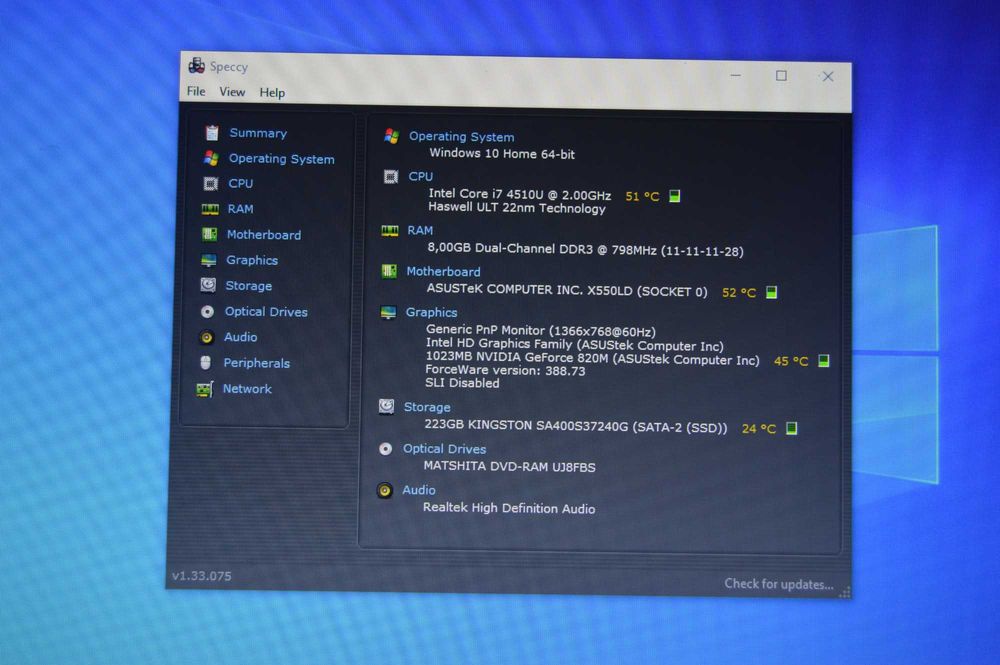This screenshot has height=665, width=1000.
Task: Click green temperature indicator next to 51 °C
Action: [675, 196]
